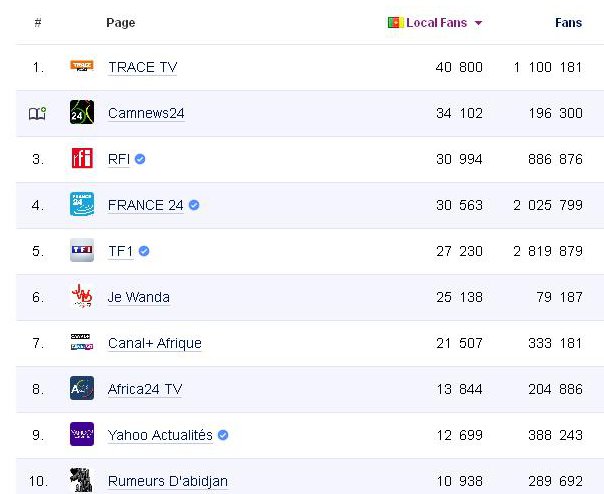
Task: Click the Camnews24 logo icon
Action: pos(82,113)
